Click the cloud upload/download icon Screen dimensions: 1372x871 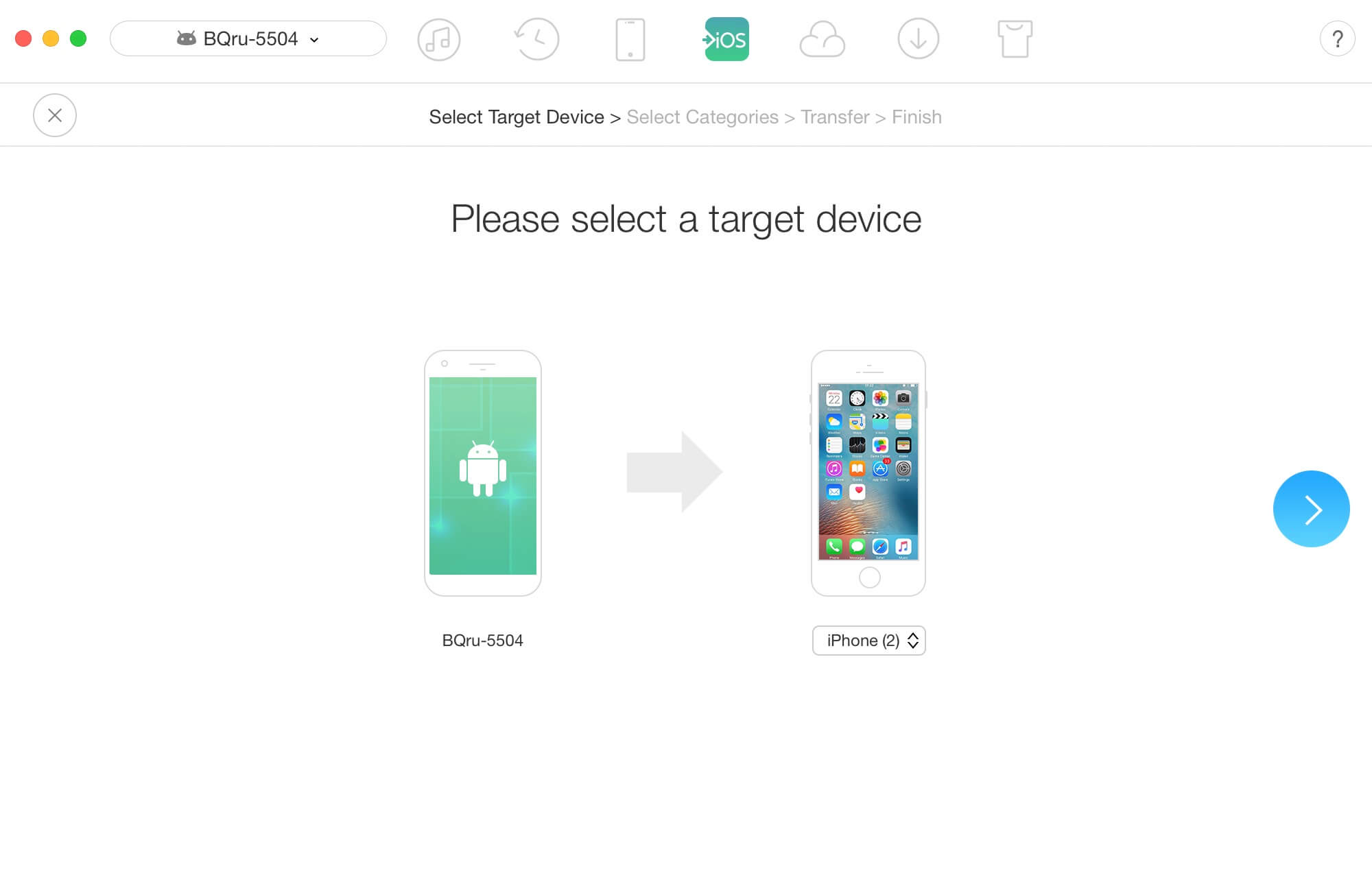pyautogui.click(x=819, y=38)
